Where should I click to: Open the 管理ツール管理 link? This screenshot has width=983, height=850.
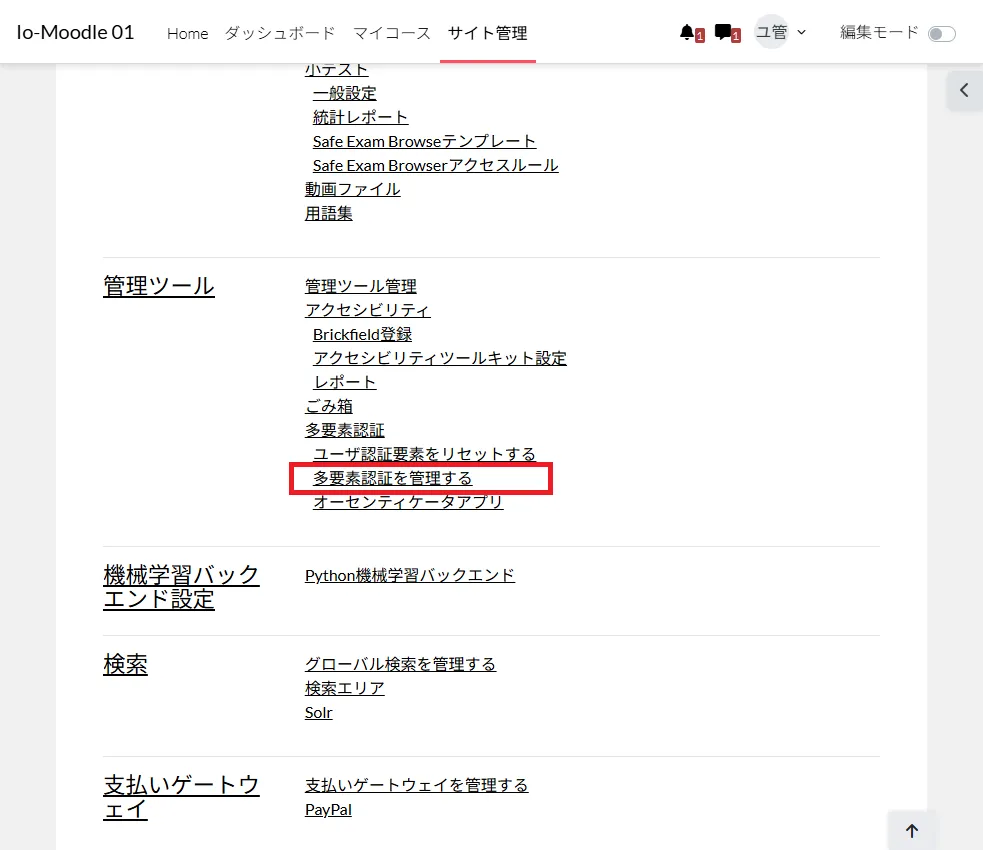pos(360,286)
